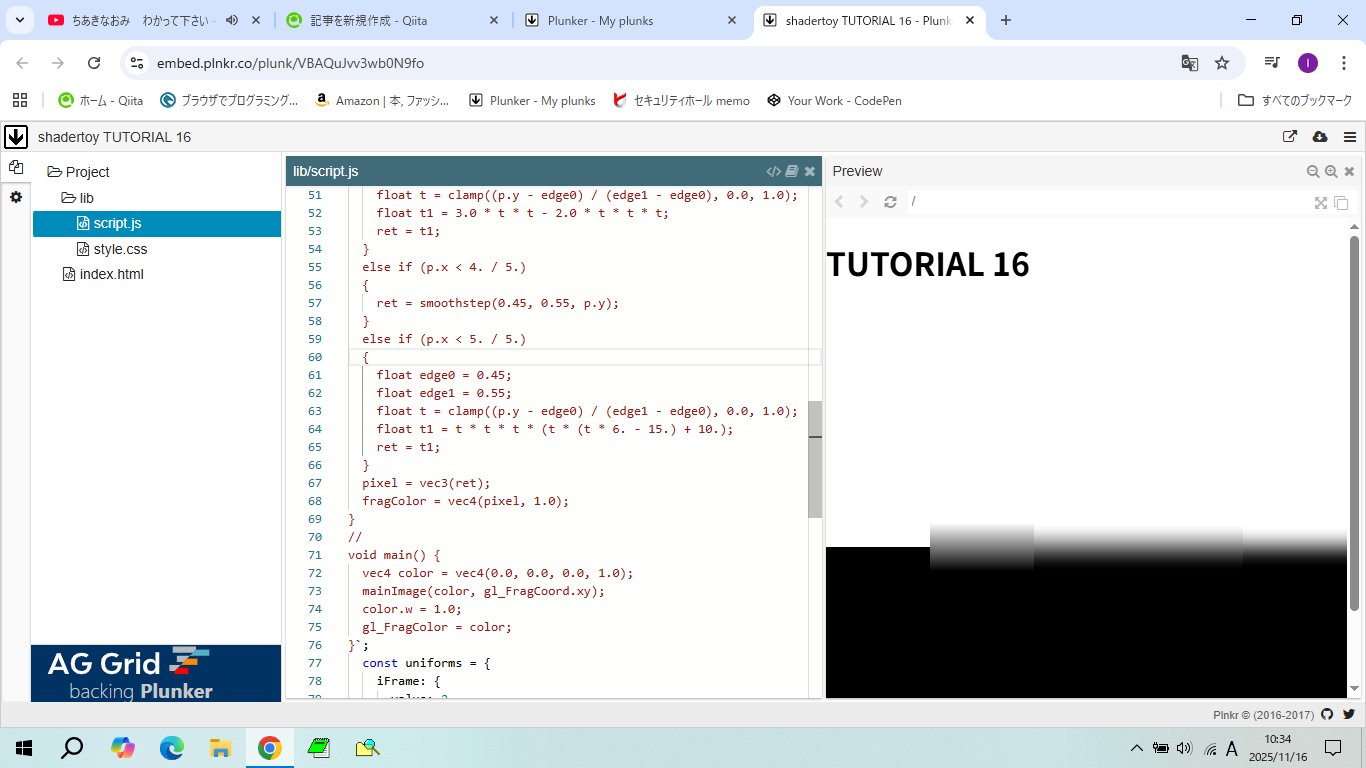
Task: Open the Twitter icon in footer
Action: [x=1349, y=714]
